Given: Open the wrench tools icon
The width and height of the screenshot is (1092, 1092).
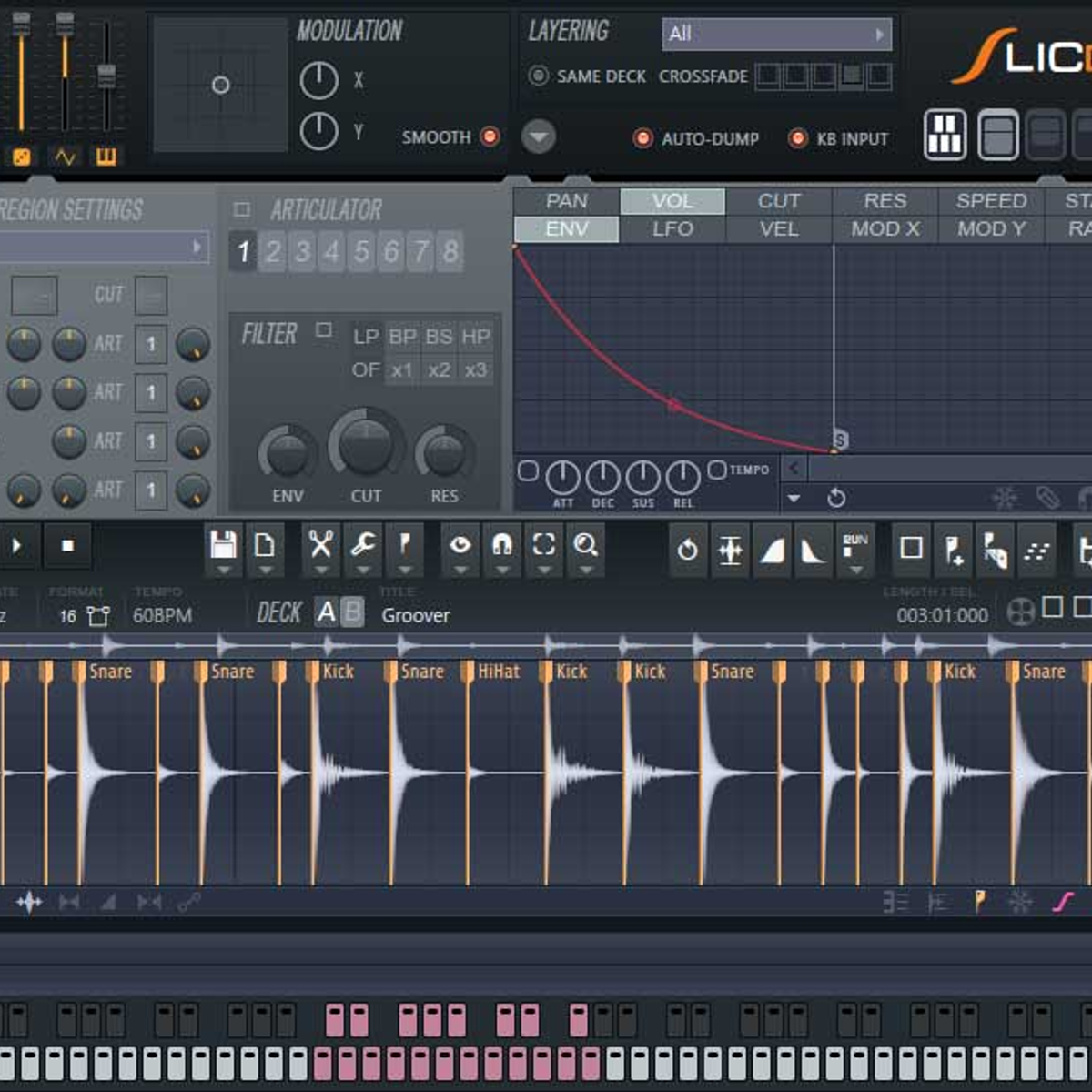Looking at the screenshot, I should (x=363, y=544).
